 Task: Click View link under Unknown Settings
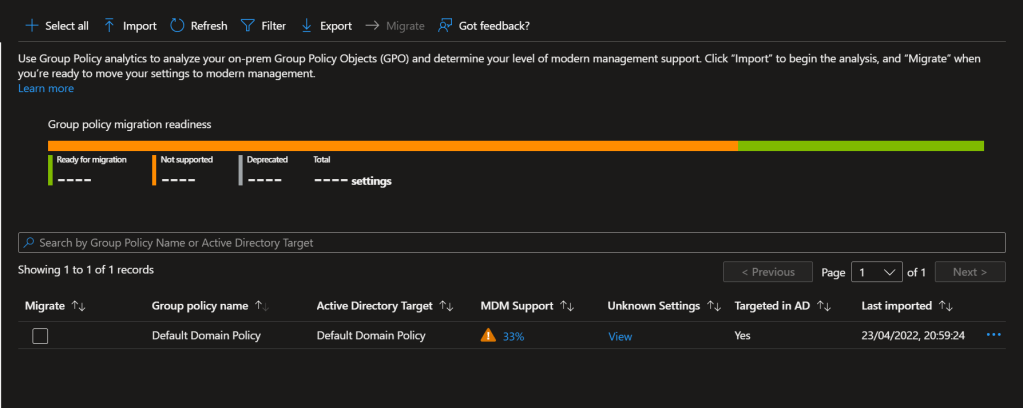point(620,336)
